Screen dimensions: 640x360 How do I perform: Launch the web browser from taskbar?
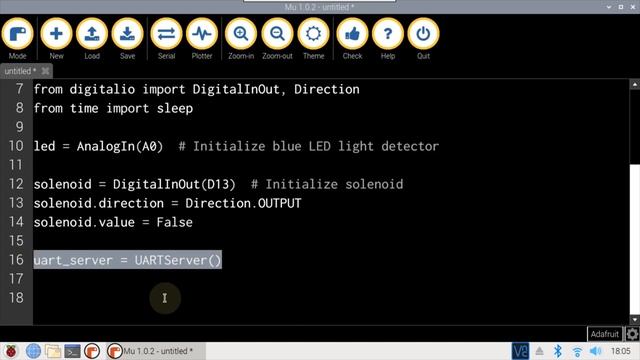click(33, 351)
